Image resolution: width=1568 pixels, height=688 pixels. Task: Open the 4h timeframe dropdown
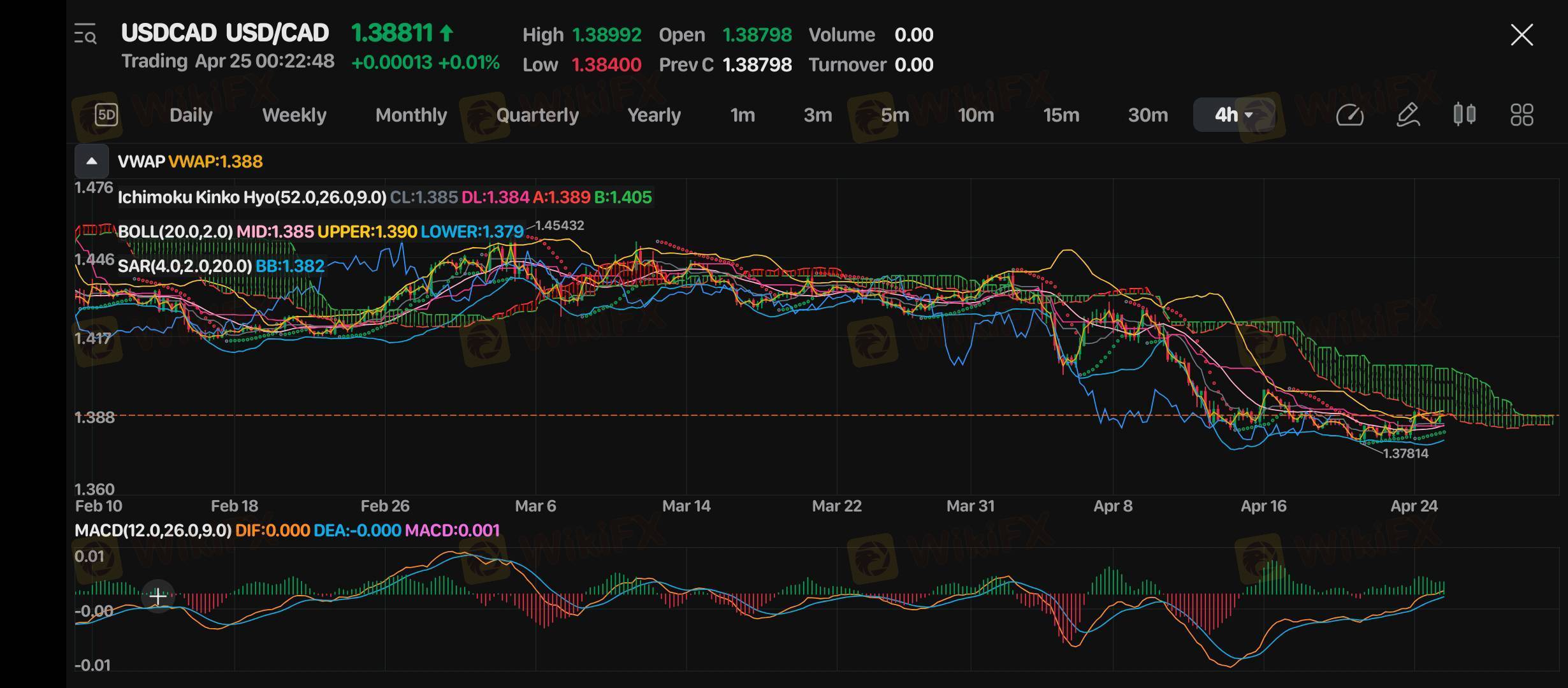(1233, 115)
